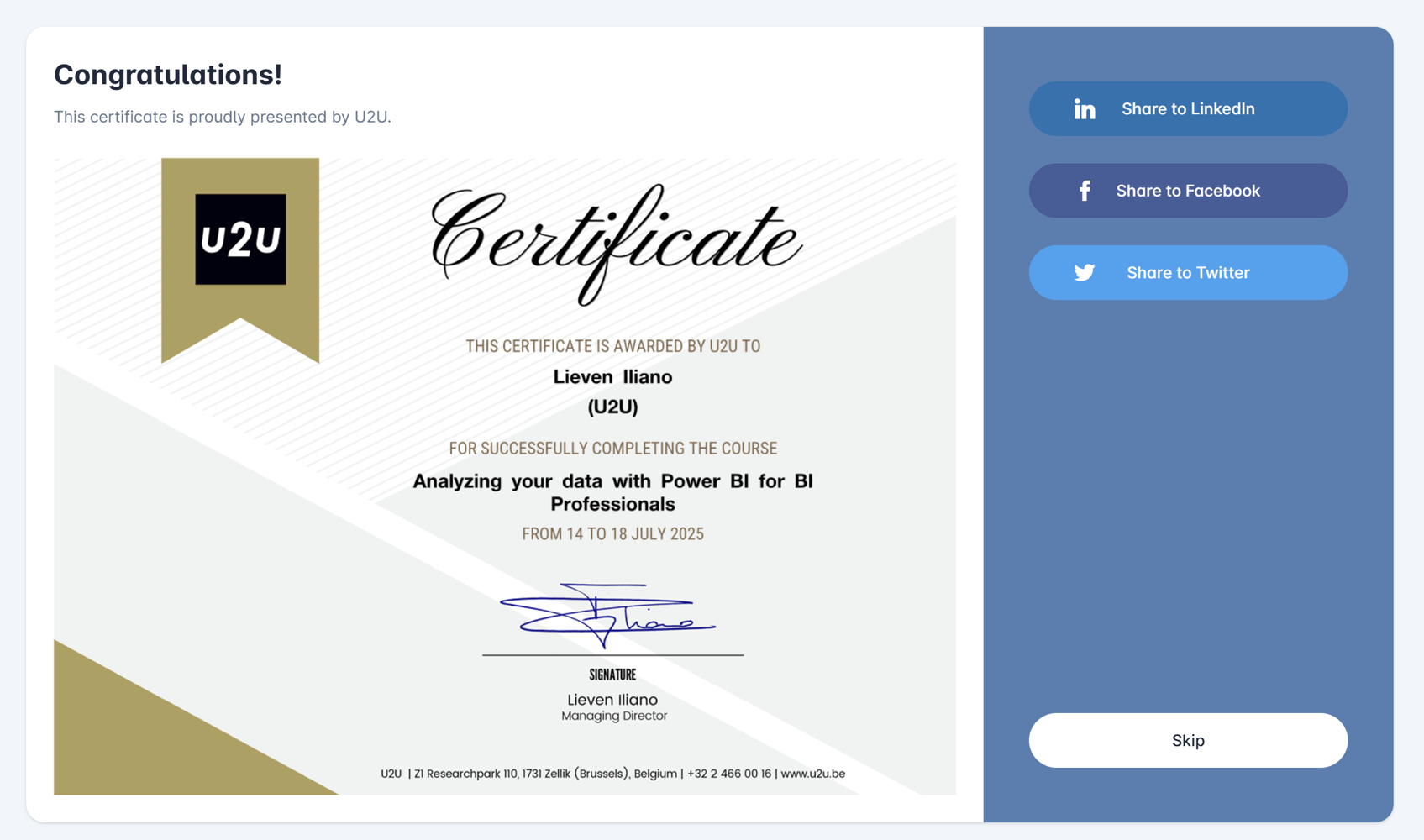The height and width of the screenshot is (840, 1424).
Task: Click signer name Lieven Iliano under signature
Action: point(612,700)
